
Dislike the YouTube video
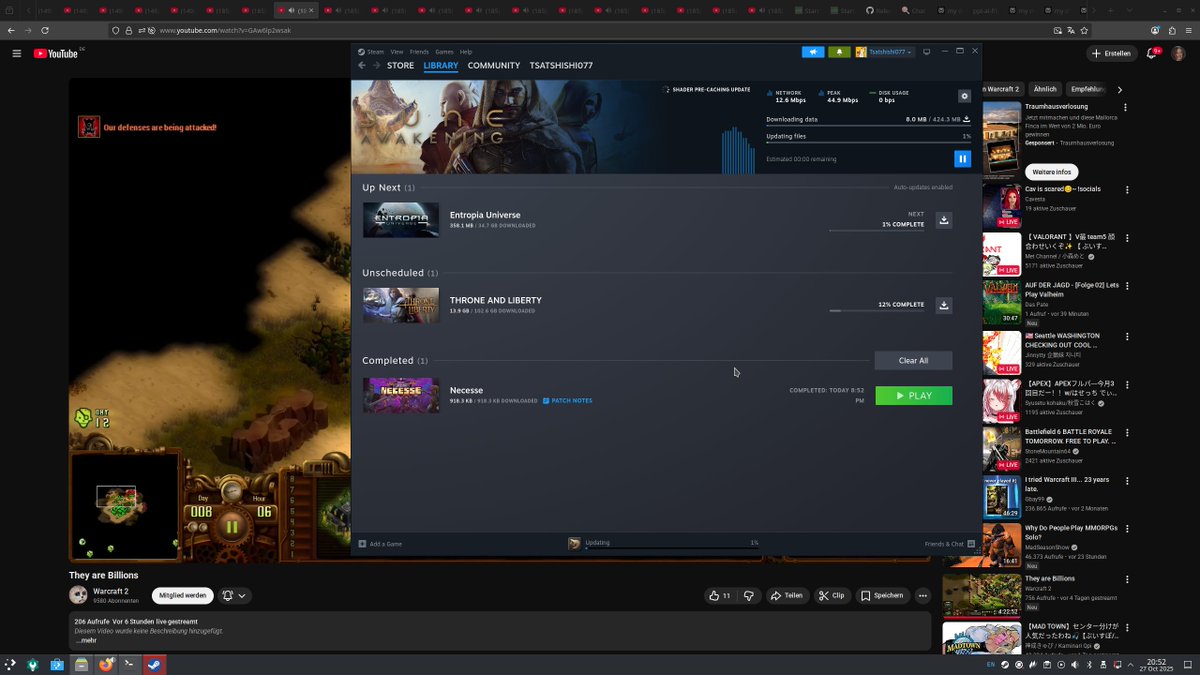(748, 595)
